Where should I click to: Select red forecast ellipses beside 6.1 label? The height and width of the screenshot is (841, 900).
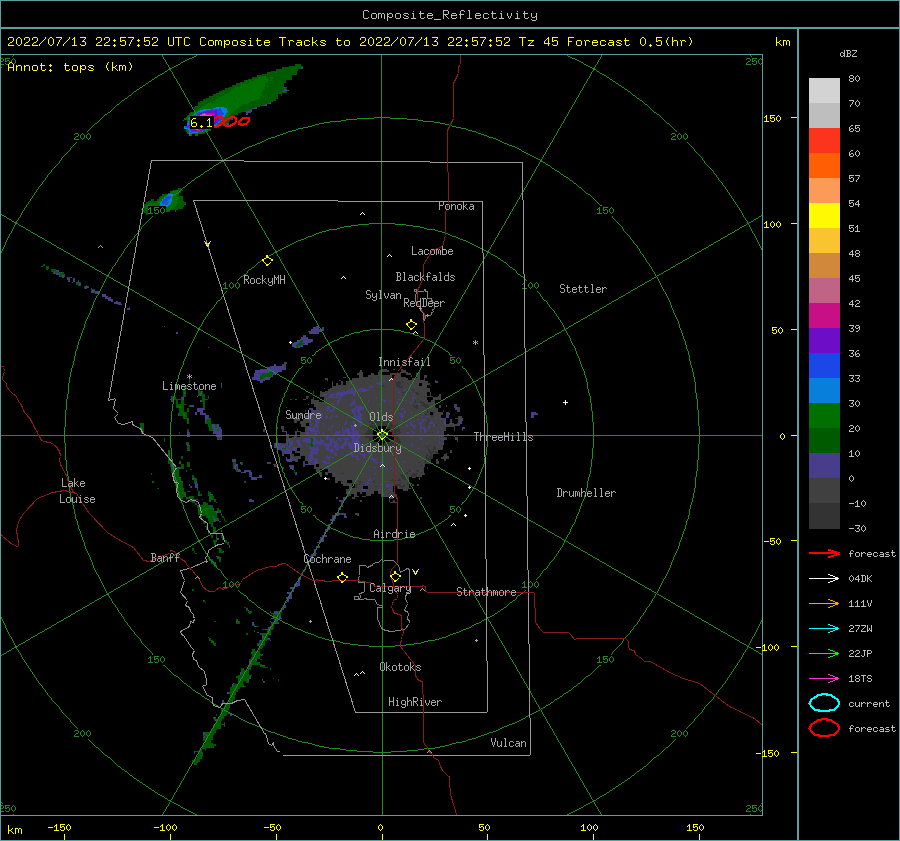coord(232,121)
